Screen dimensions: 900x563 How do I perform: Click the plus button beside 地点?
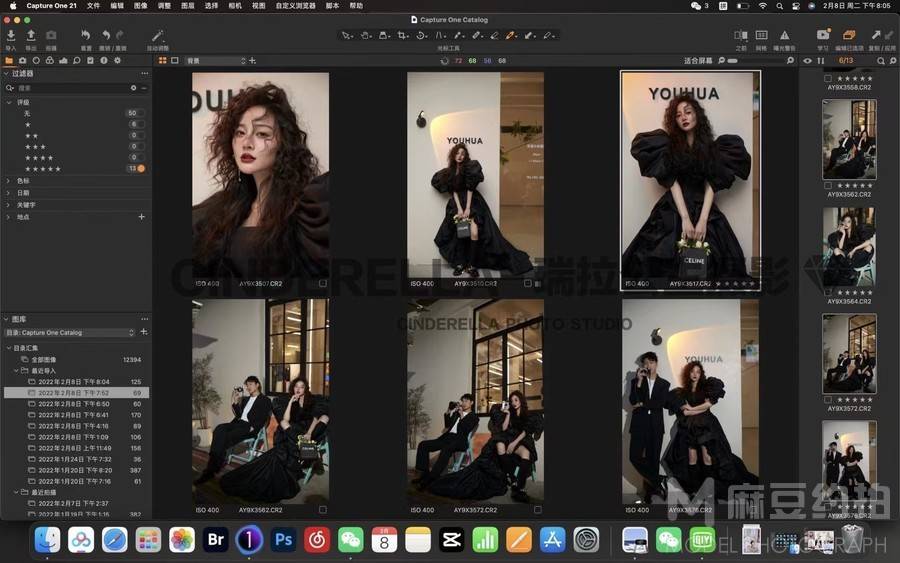point(142,217)
